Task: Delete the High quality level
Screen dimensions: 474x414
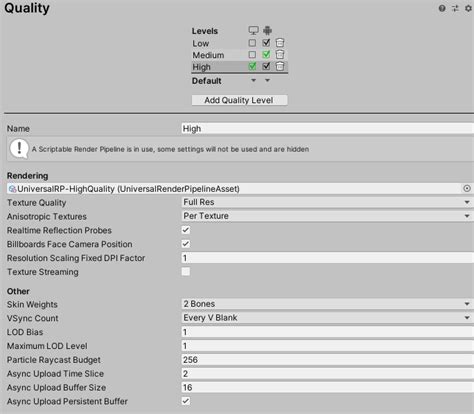Action: click(280, 66)
